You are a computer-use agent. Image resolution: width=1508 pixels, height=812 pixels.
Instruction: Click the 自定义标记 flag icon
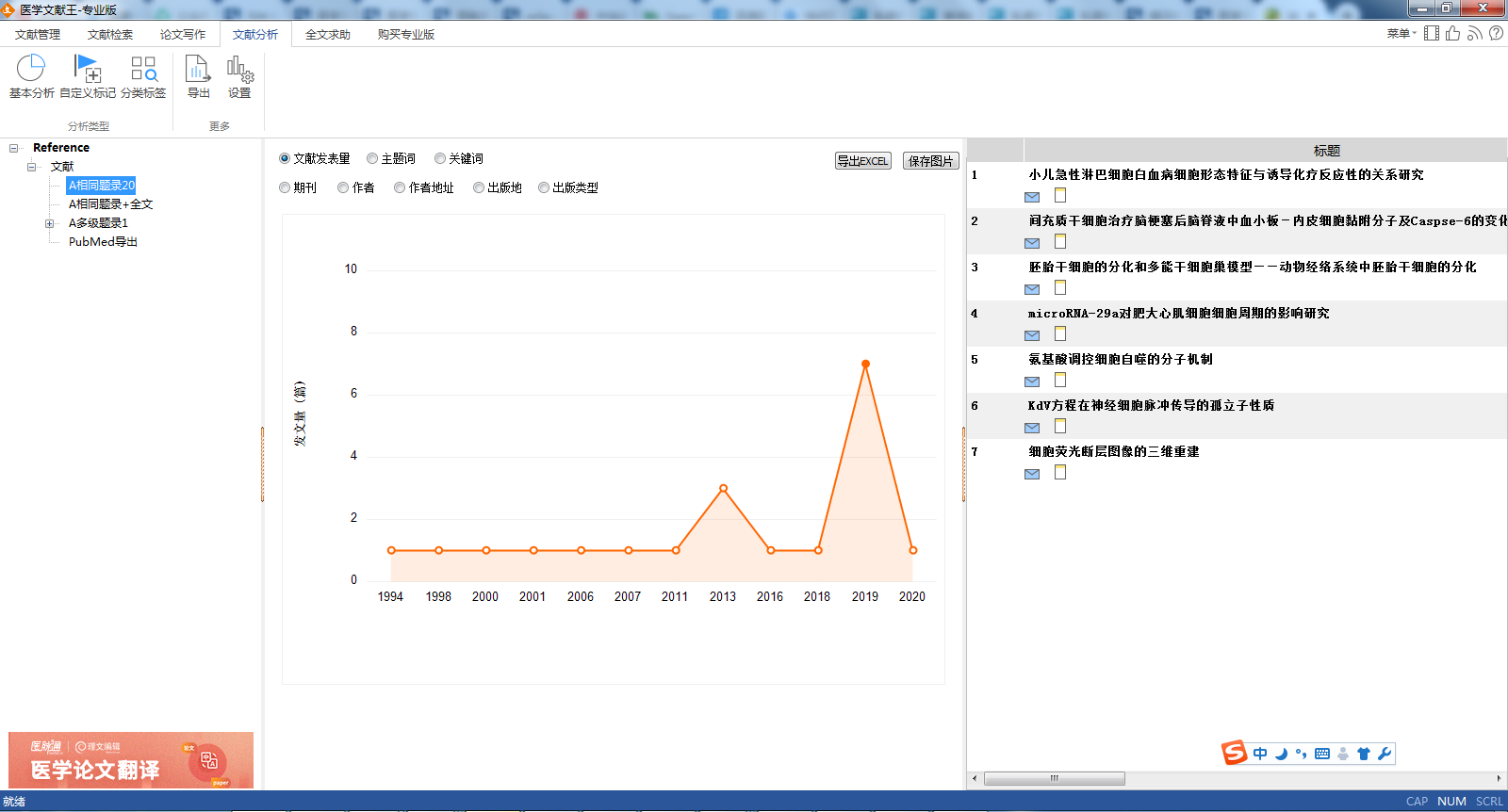pos(88,70)
